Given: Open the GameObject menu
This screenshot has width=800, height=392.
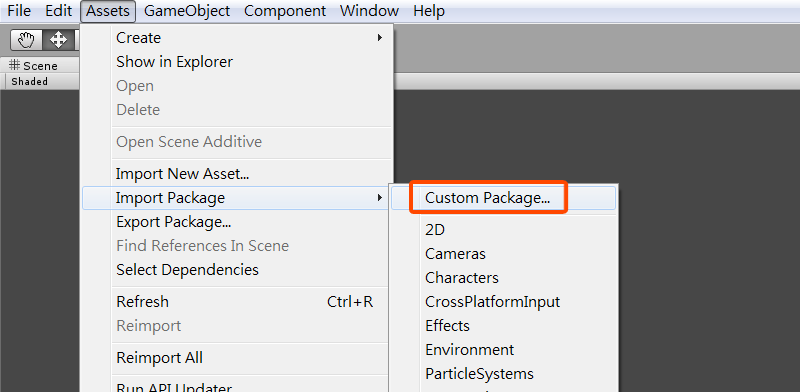Looking at the screenshot, I should [187, 11].
